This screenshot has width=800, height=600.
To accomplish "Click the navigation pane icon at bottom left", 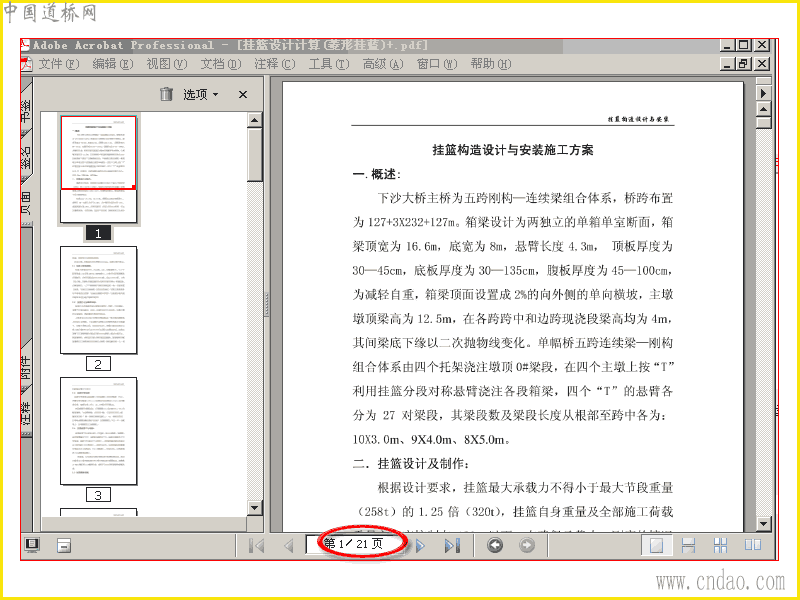I will 32,545.
